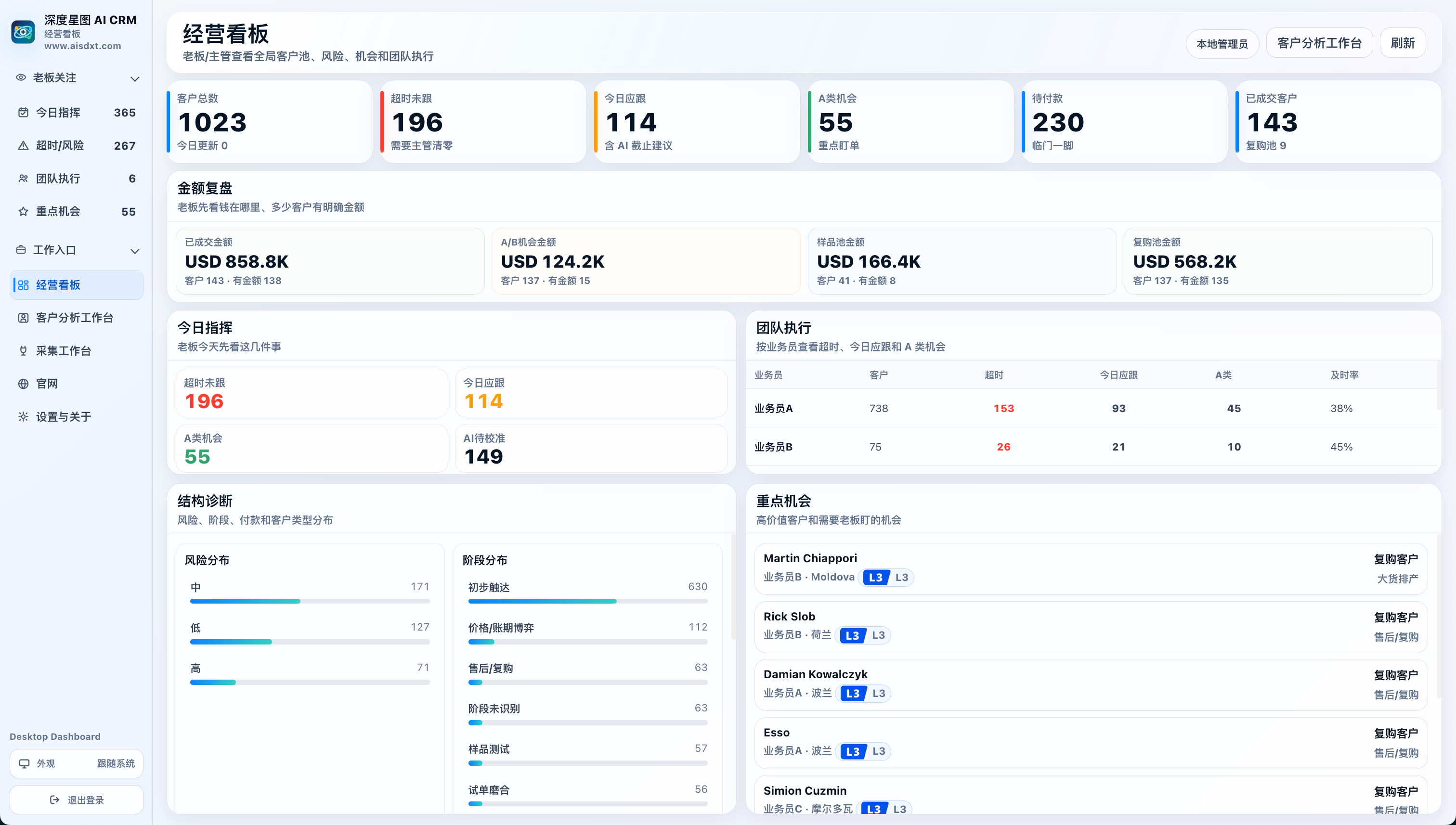Image resolution: width=1456 pixels, height=825 pixels.
Task: Collapse the 工作入口 section chevron
Action: [x=135, y=250]
